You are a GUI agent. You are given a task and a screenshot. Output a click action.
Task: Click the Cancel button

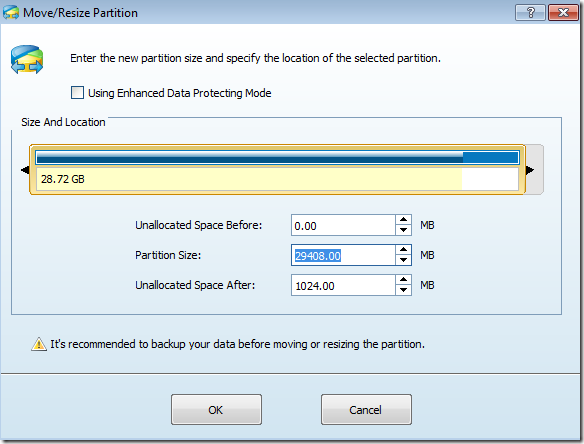366,410
